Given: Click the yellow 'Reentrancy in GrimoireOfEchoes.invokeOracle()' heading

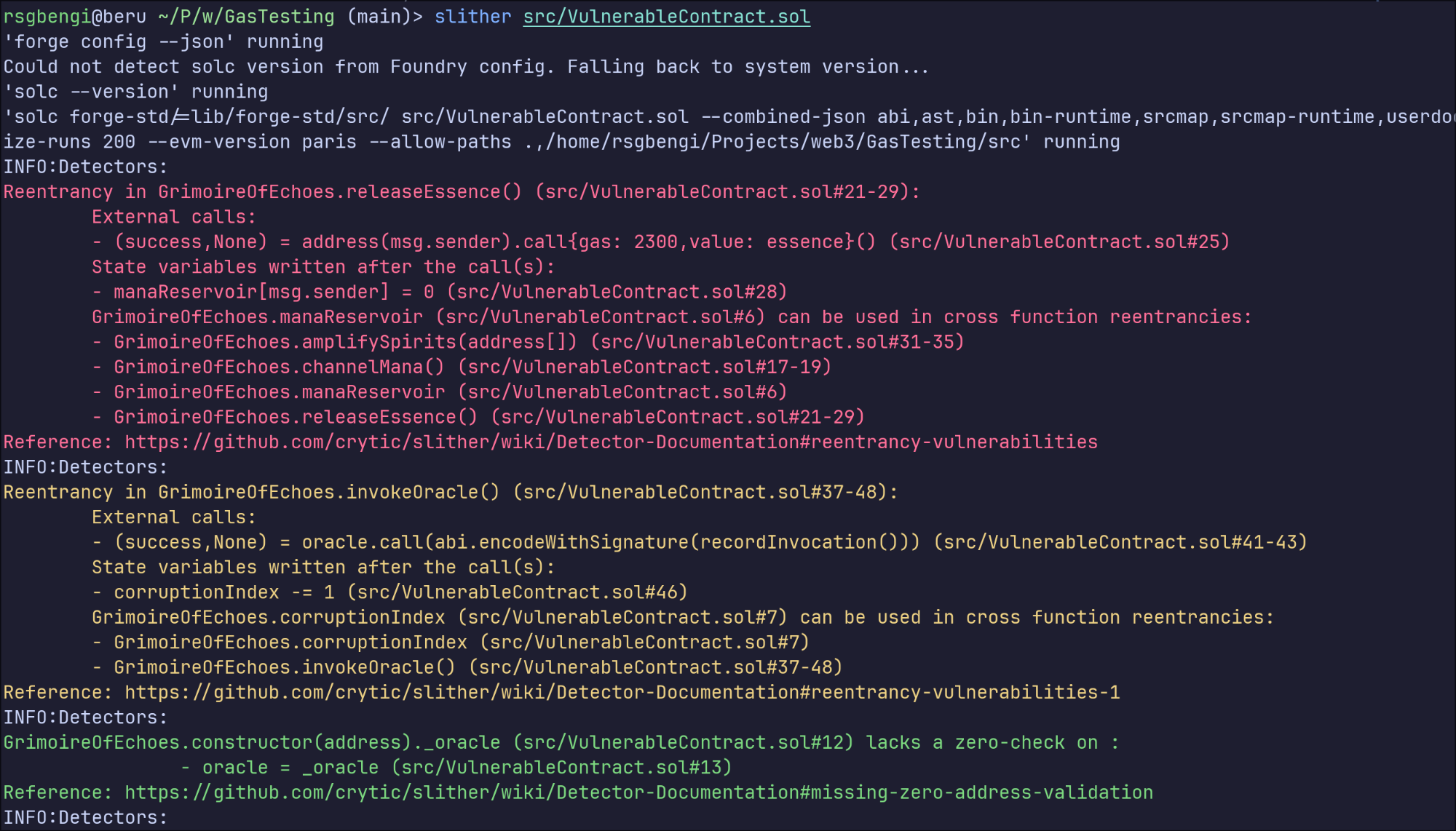Looking at the screenshot, I should click(251, 492).
